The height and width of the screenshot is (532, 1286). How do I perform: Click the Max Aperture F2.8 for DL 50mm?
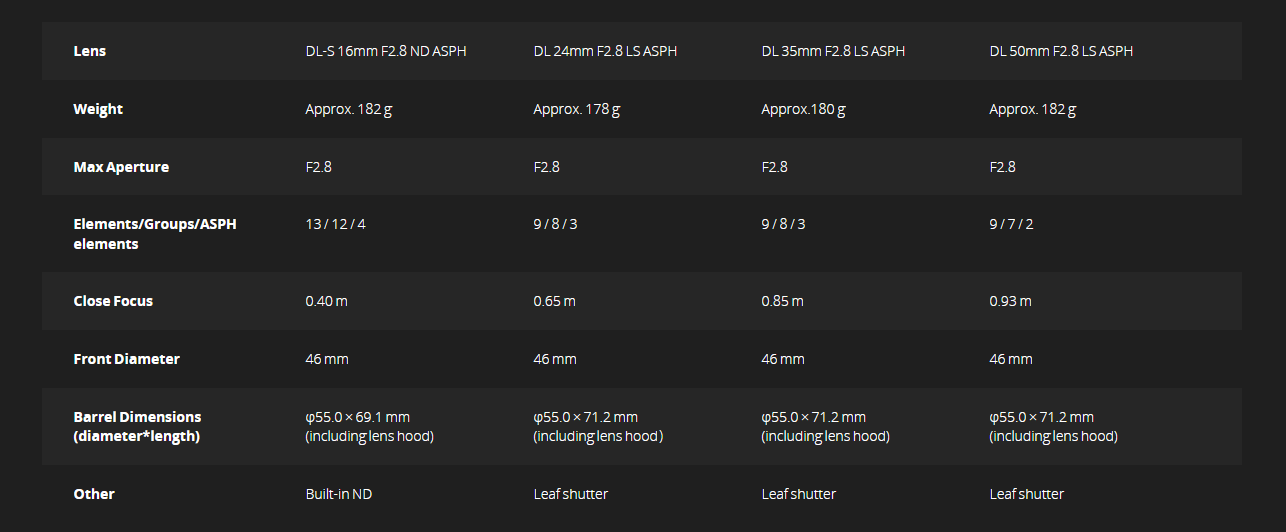(x=1002, y=167)
